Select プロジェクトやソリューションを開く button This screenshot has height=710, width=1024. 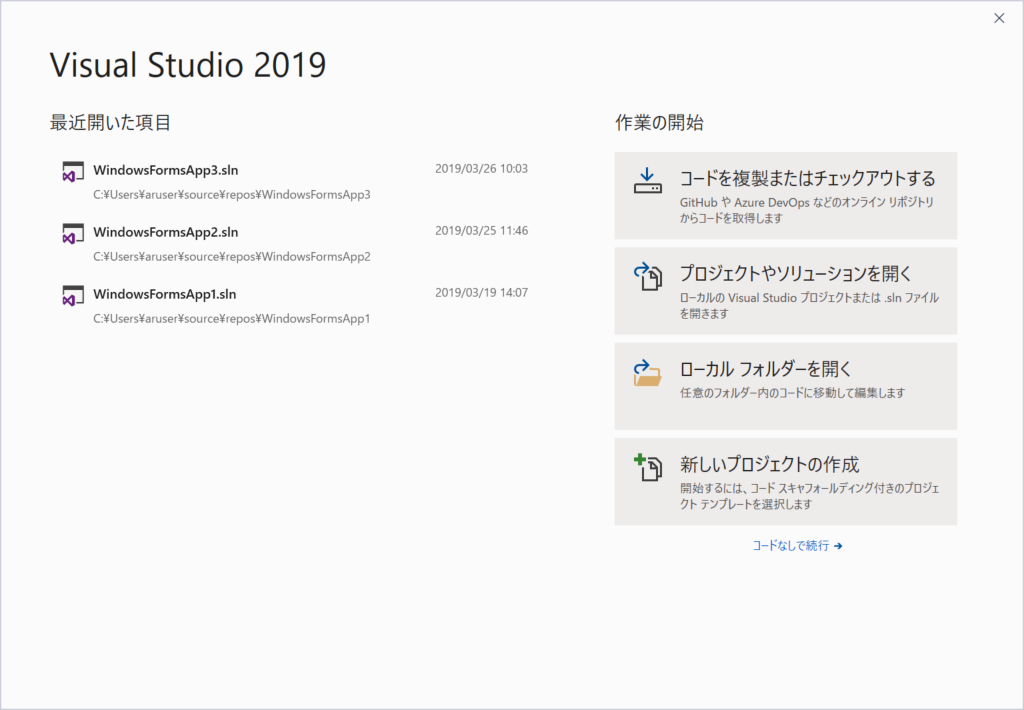tap(786, 291)
